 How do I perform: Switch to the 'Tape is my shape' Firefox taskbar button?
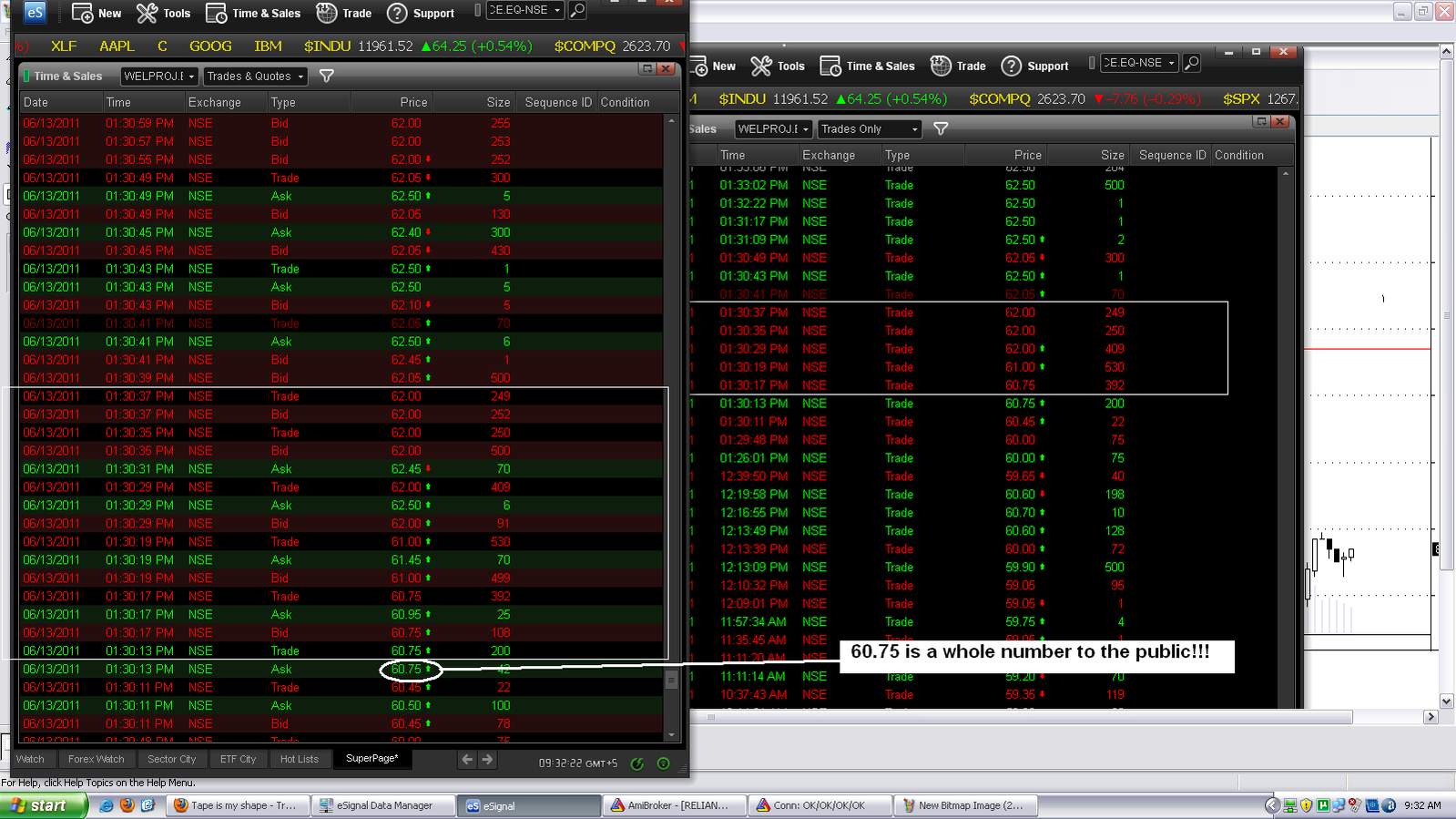click(237, 805)
